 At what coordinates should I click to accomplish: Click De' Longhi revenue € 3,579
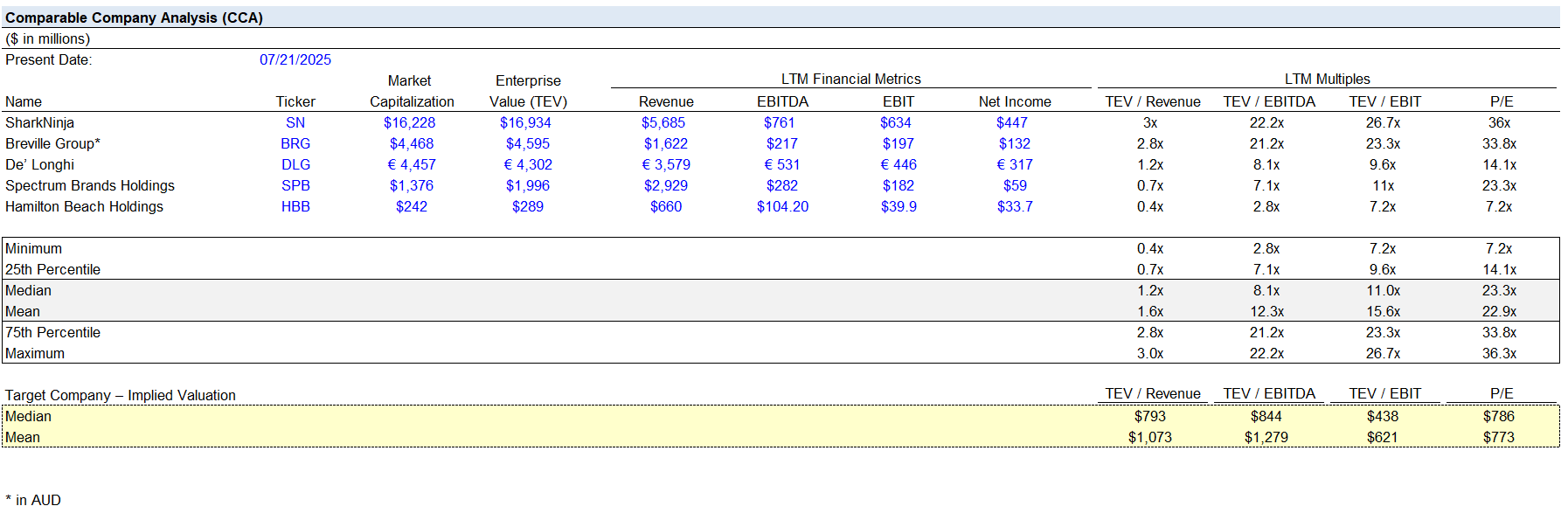(x=666, y=164)
